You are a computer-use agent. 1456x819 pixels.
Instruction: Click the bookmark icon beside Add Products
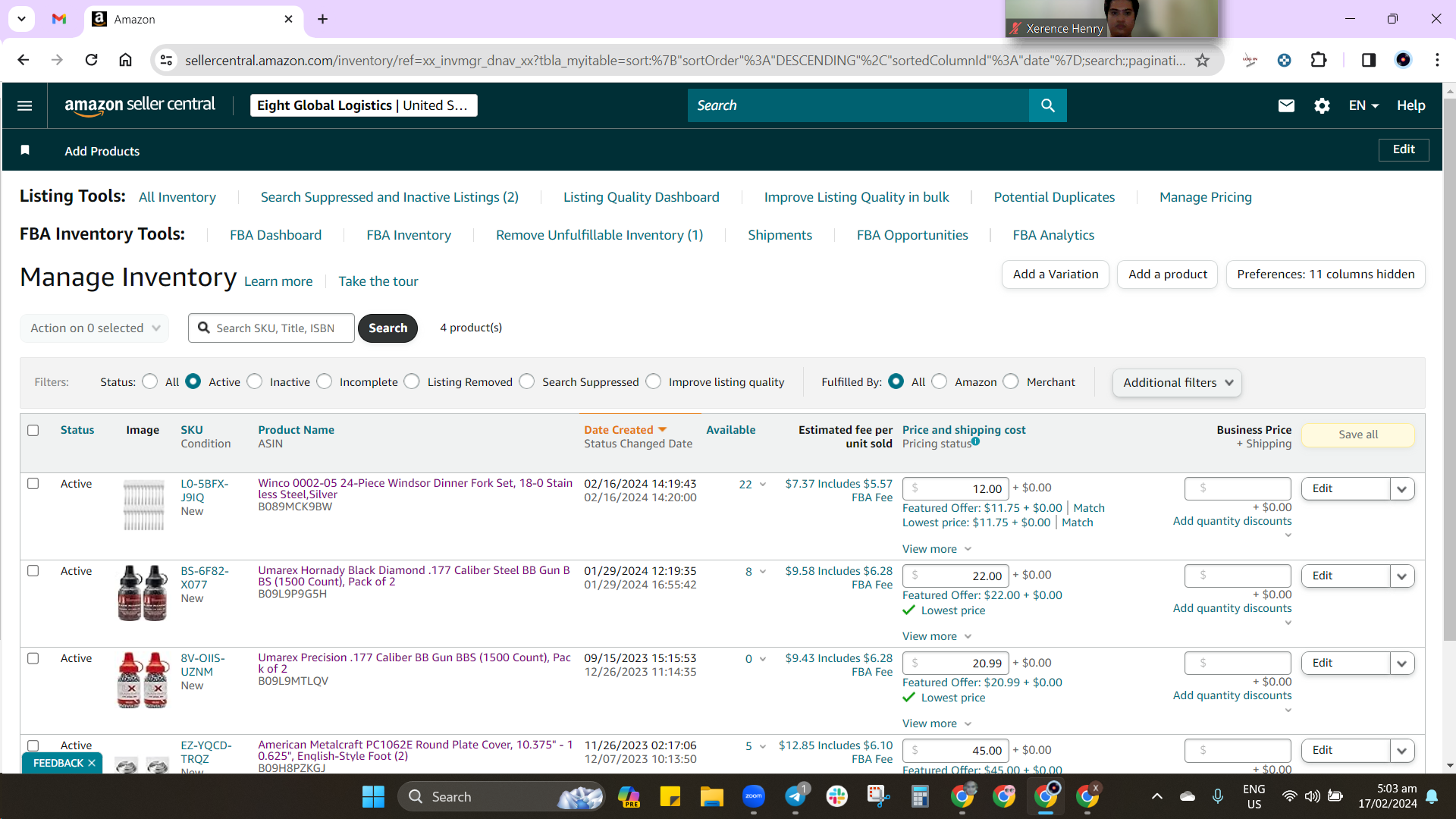tap(25, 150)
